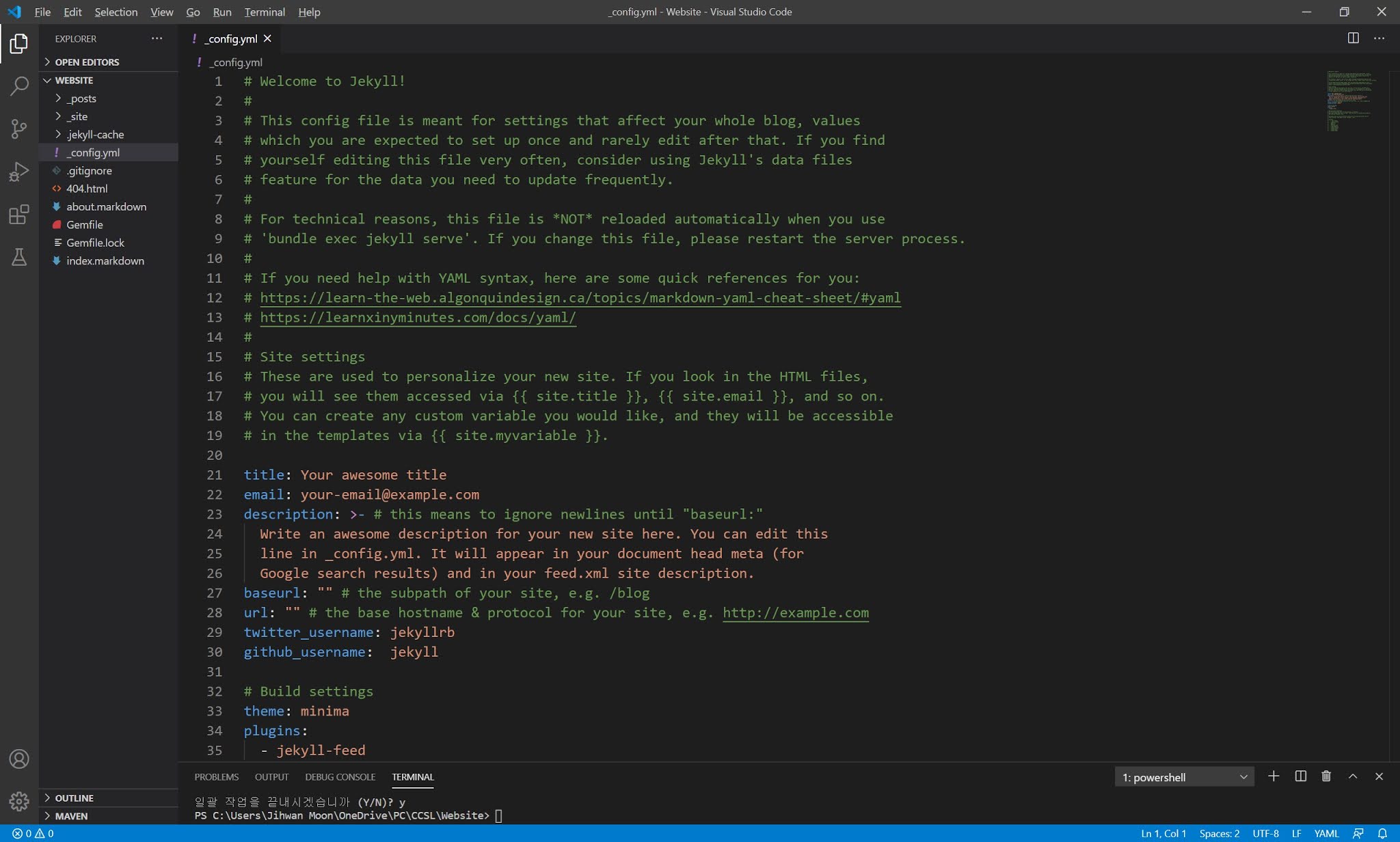Expand the OUTLINE section
1400x842 pixels.
pos(74,798)
